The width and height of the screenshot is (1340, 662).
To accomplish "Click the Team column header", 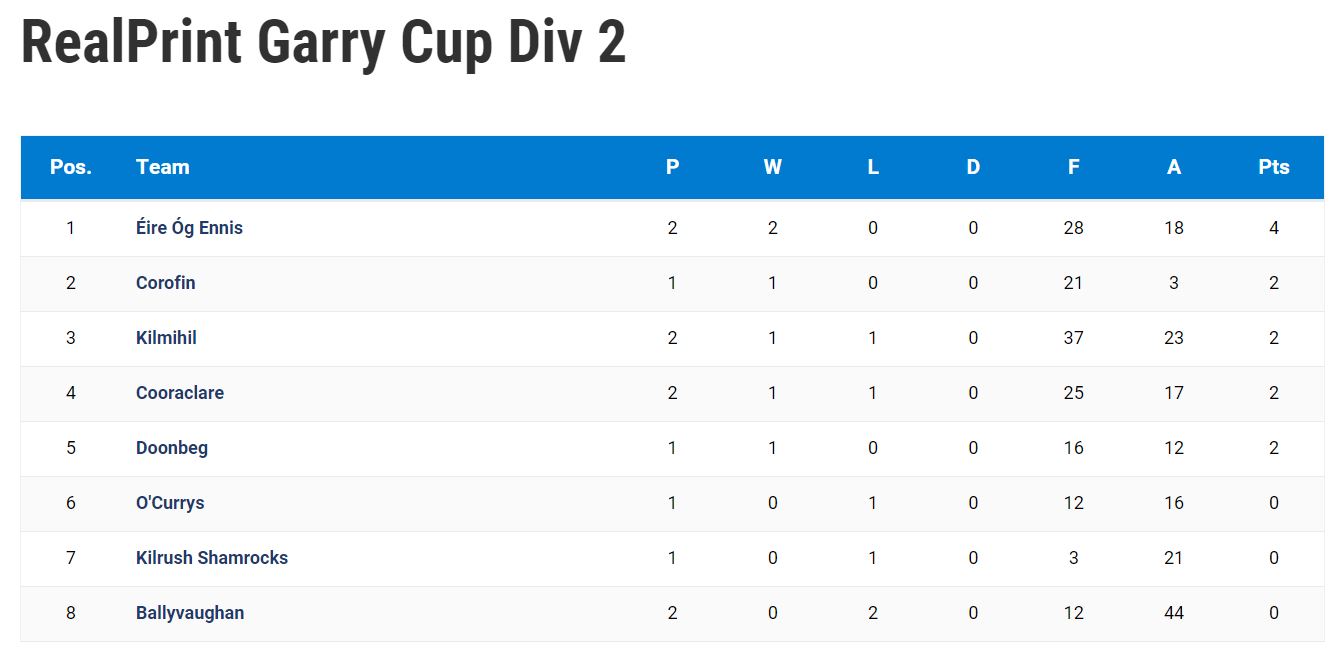I will 162,167.
